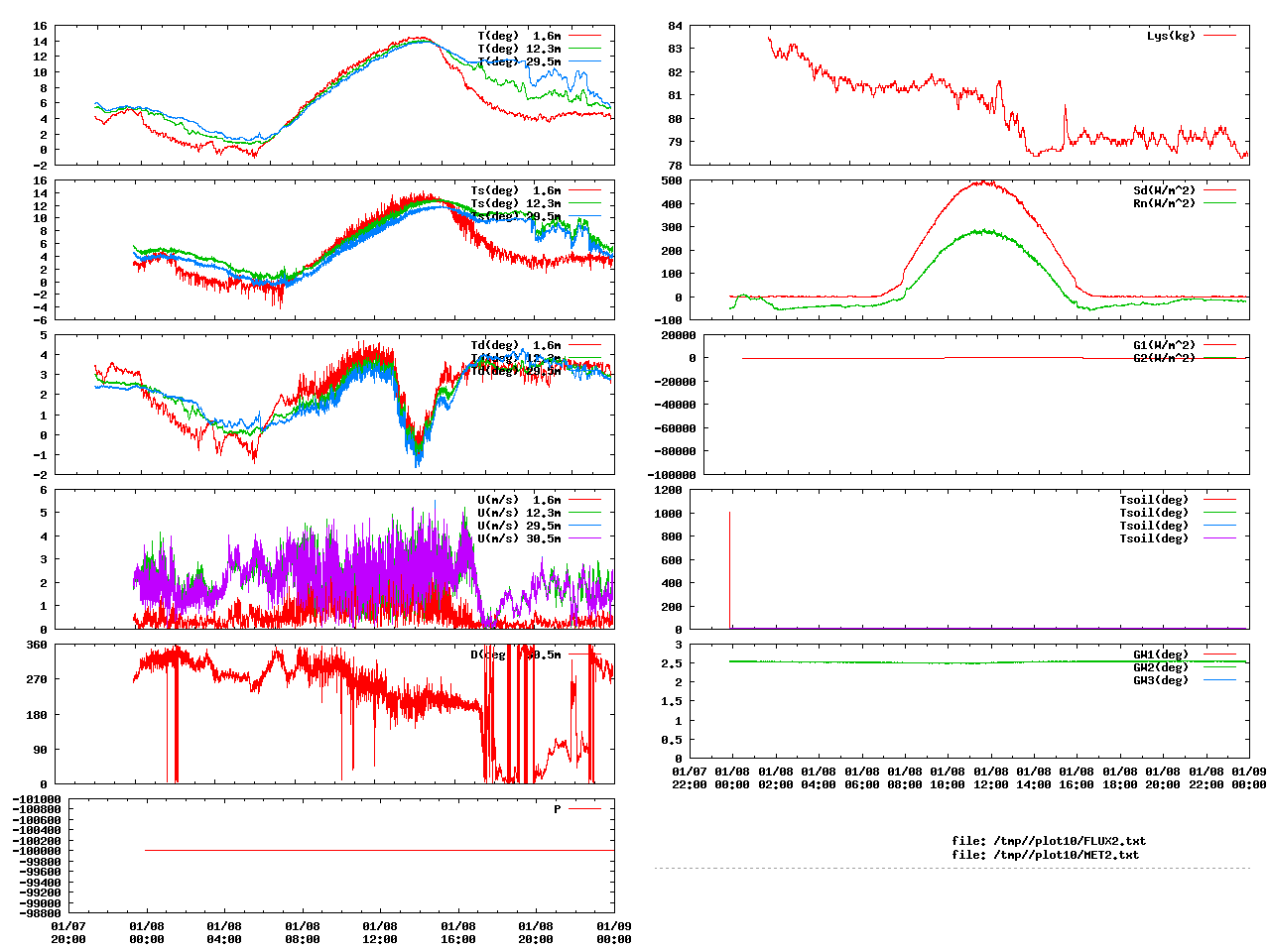Click the '01/07 20:00' time axis label
Screen dimensions: 1270x952
click(x=68, y=932)
